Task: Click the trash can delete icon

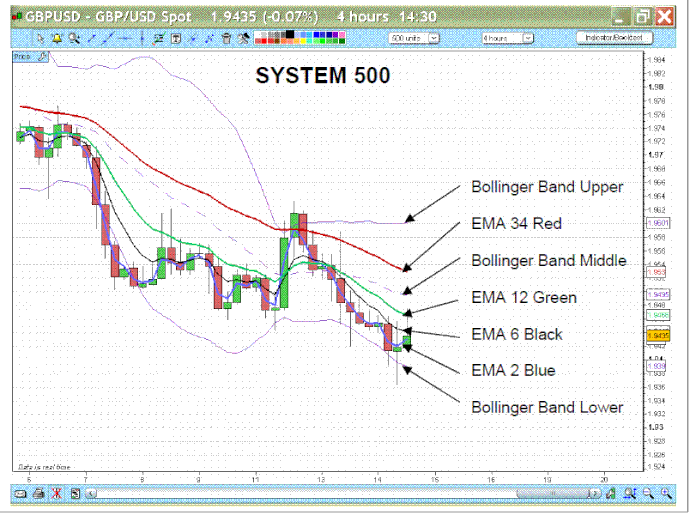Action: [226, 39]
